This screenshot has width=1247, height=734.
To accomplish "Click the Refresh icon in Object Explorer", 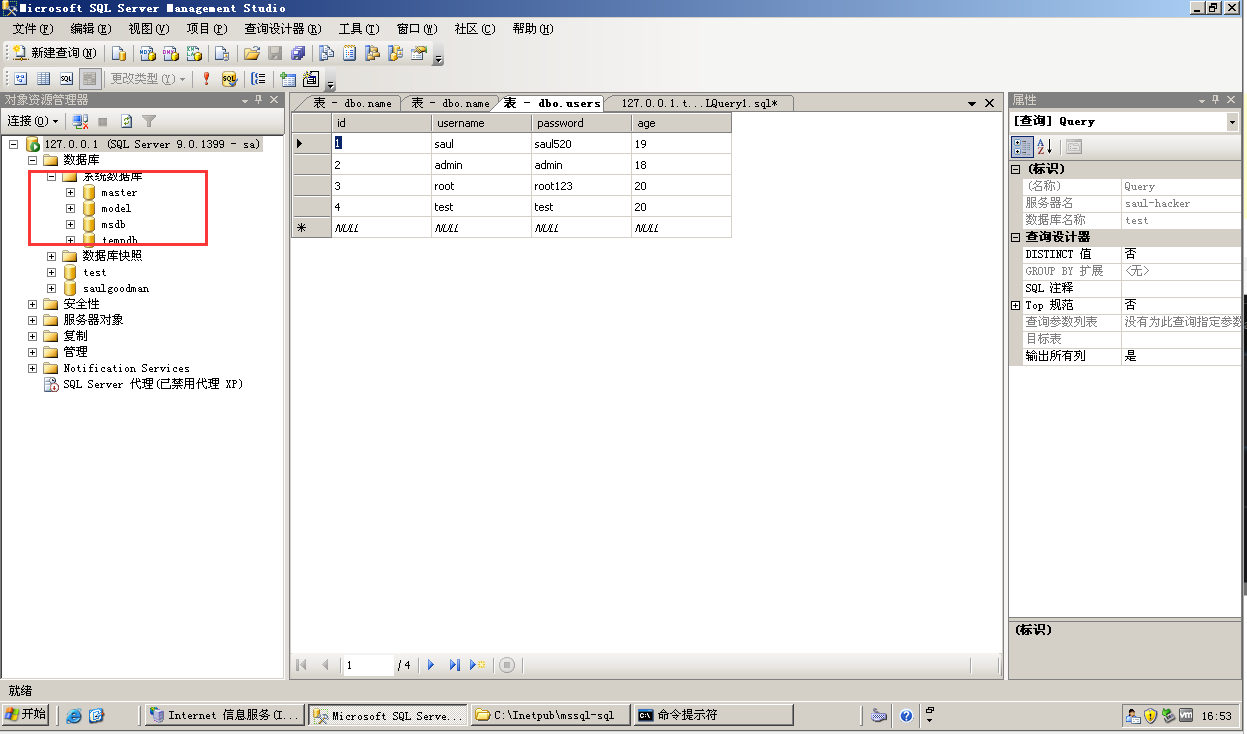I will [x=127, y=121].
